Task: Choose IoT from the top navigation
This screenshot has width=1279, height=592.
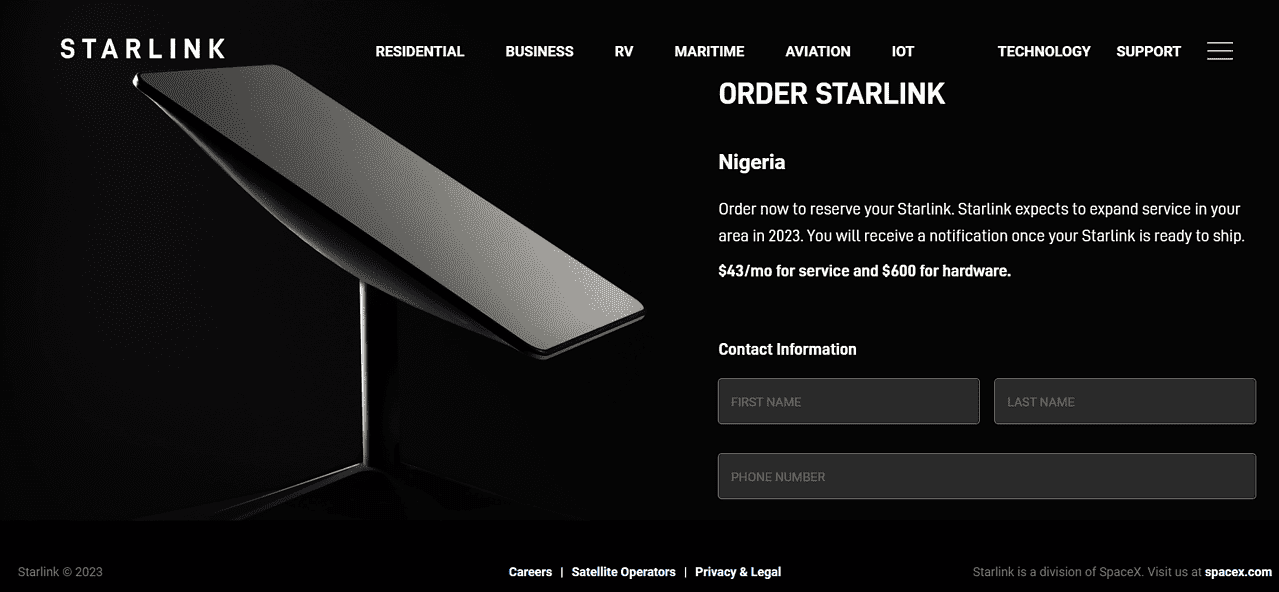Action: pos(902,51)
